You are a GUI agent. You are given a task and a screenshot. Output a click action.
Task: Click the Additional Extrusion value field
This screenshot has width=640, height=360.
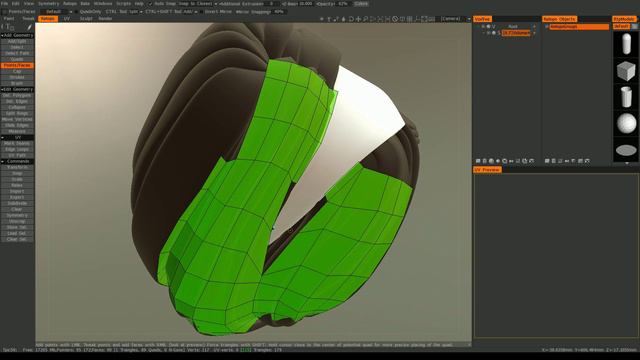(x=271, y=4)
